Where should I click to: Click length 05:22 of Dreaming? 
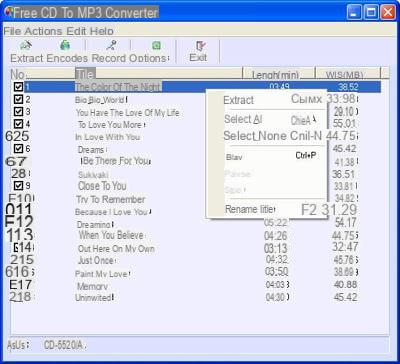[x=275, y=222]
